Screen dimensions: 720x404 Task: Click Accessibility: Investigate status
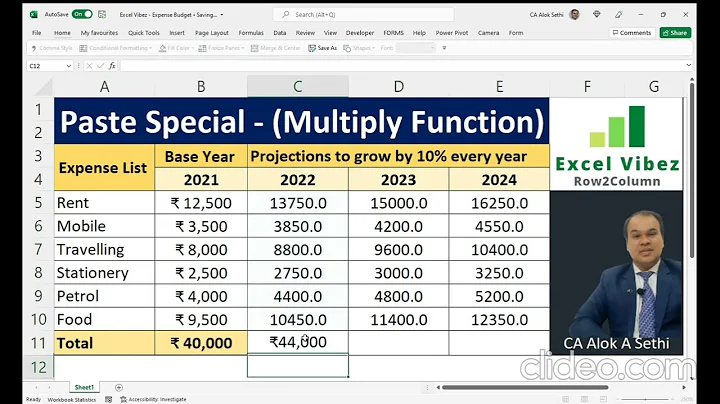point(153,399)
